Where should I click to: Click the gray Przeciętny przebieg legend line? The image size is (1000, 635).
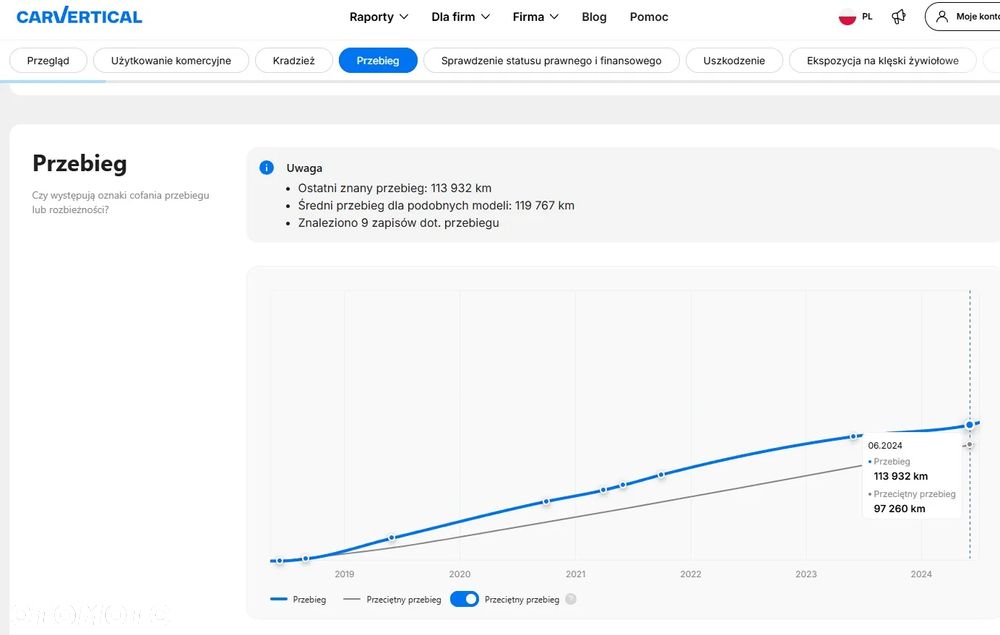click(351, 599)
